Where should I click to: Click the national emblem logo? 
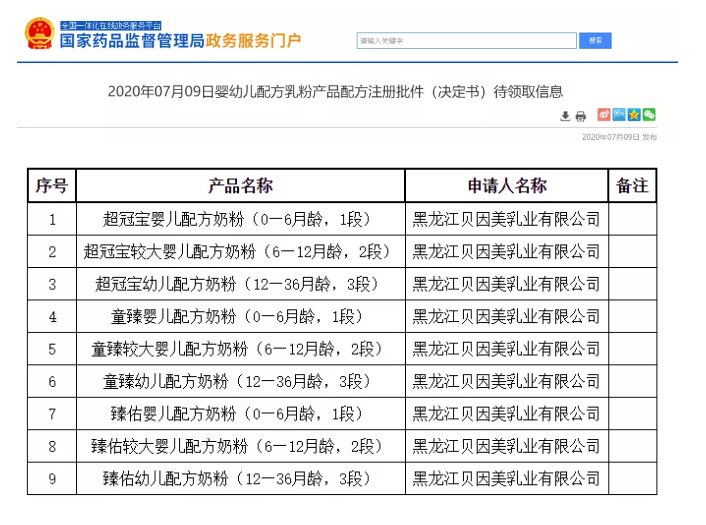[40, 33]
